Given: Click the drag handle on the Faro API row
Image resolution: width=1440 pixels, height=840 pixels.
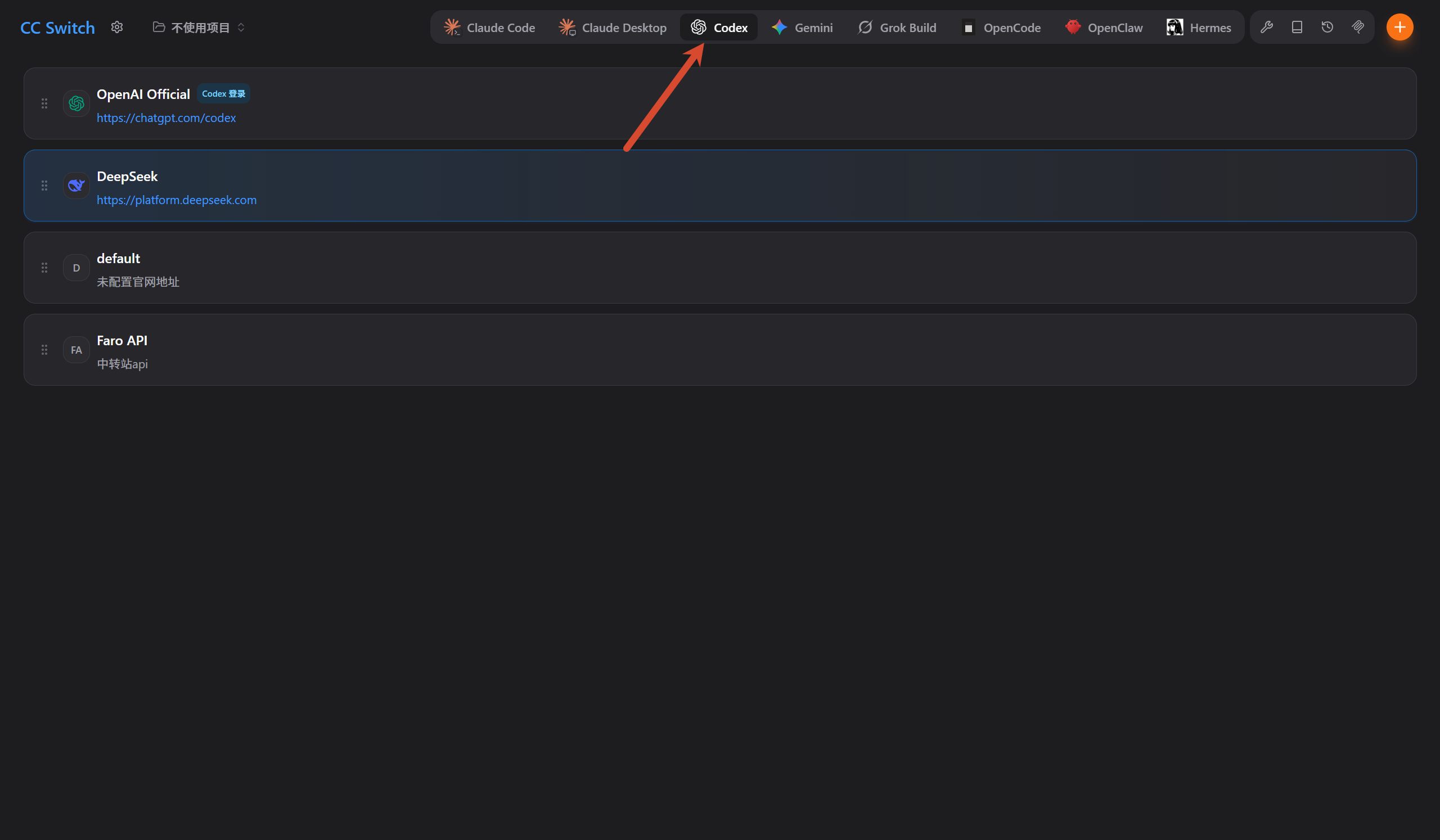Looking at the screenshot, I should click(x=44, y=350).
